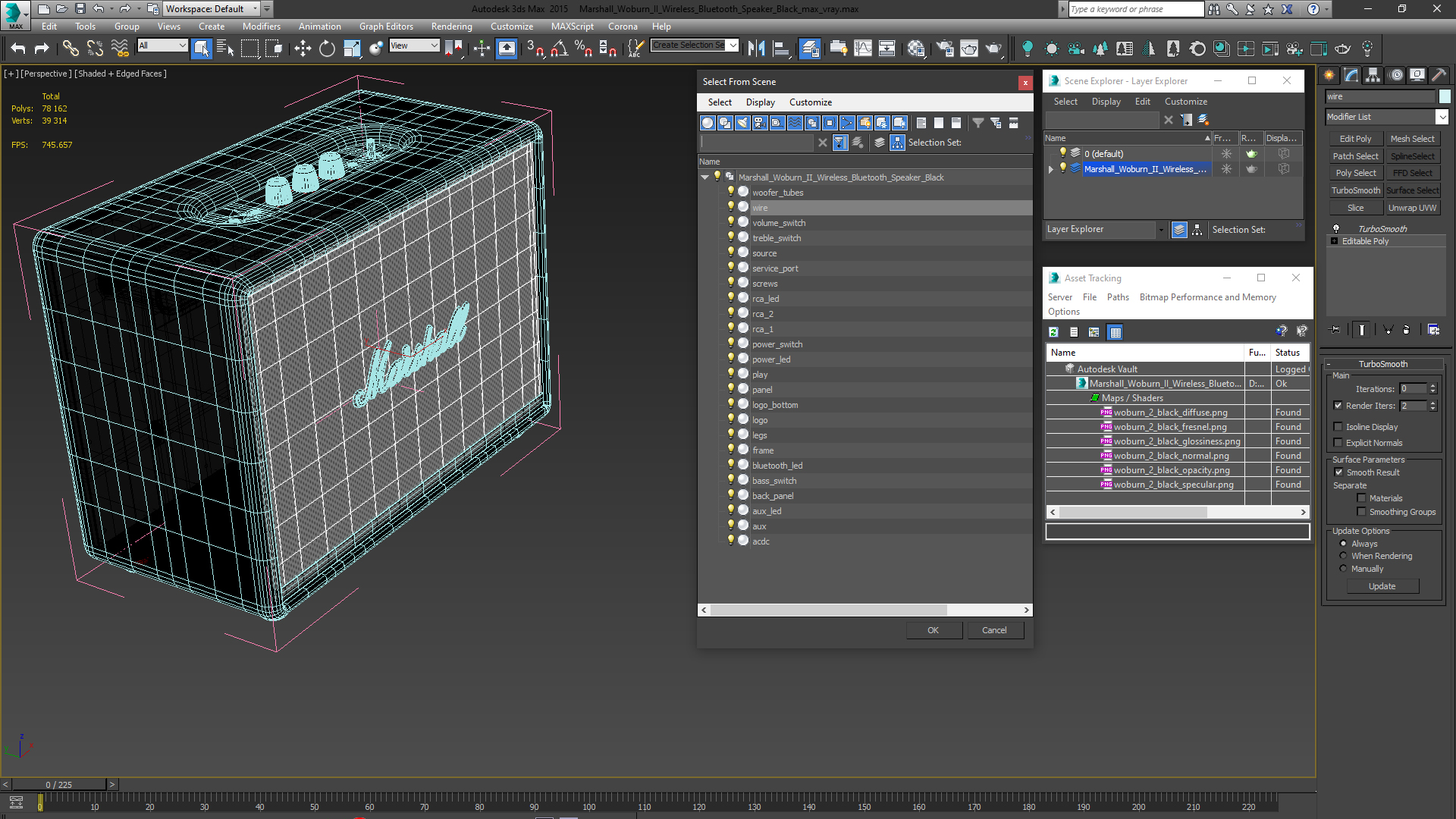Select the Manually update option
The width and height of the screenshot is (1456, 819).
click(1343, 569)
